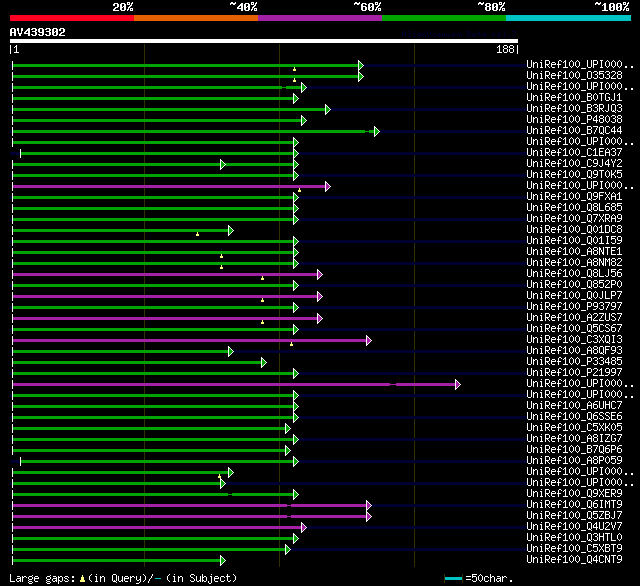Open the UniRef100_Q852P0 entry
Image resolution: width=640 pixels, height=586 pixels.
click(x=574, y=285)
